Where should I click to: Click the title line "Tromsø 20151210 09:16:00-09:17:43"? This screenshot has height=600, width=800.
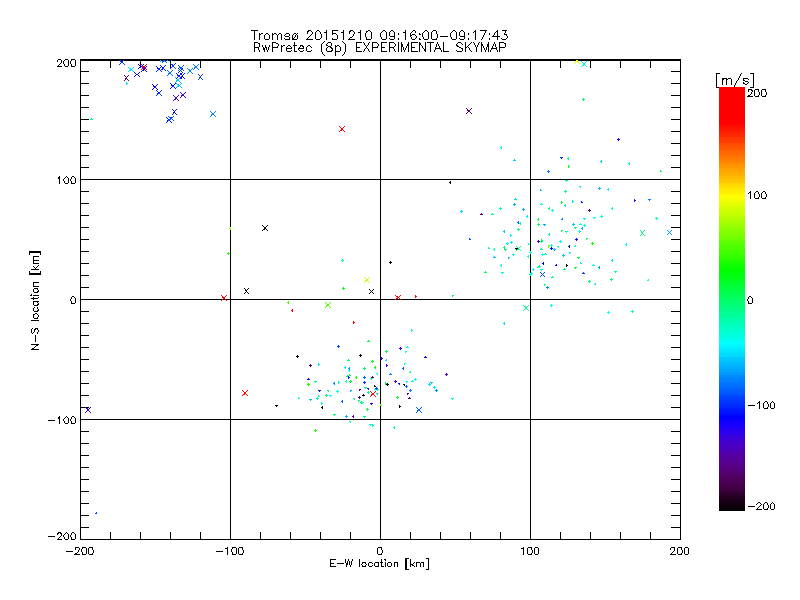coord(379,35)
